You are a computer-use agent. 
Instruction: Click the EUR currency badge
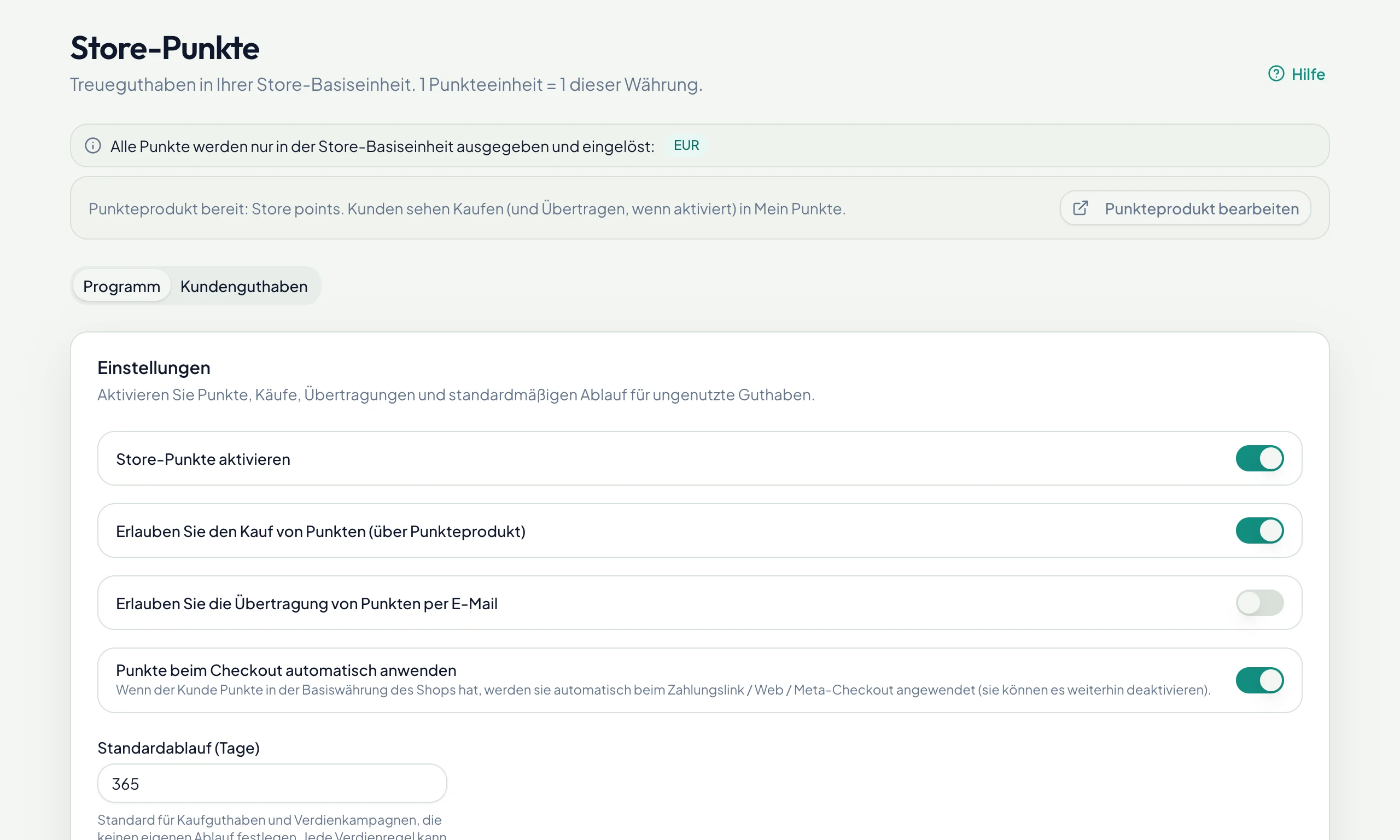click(686, 145)
